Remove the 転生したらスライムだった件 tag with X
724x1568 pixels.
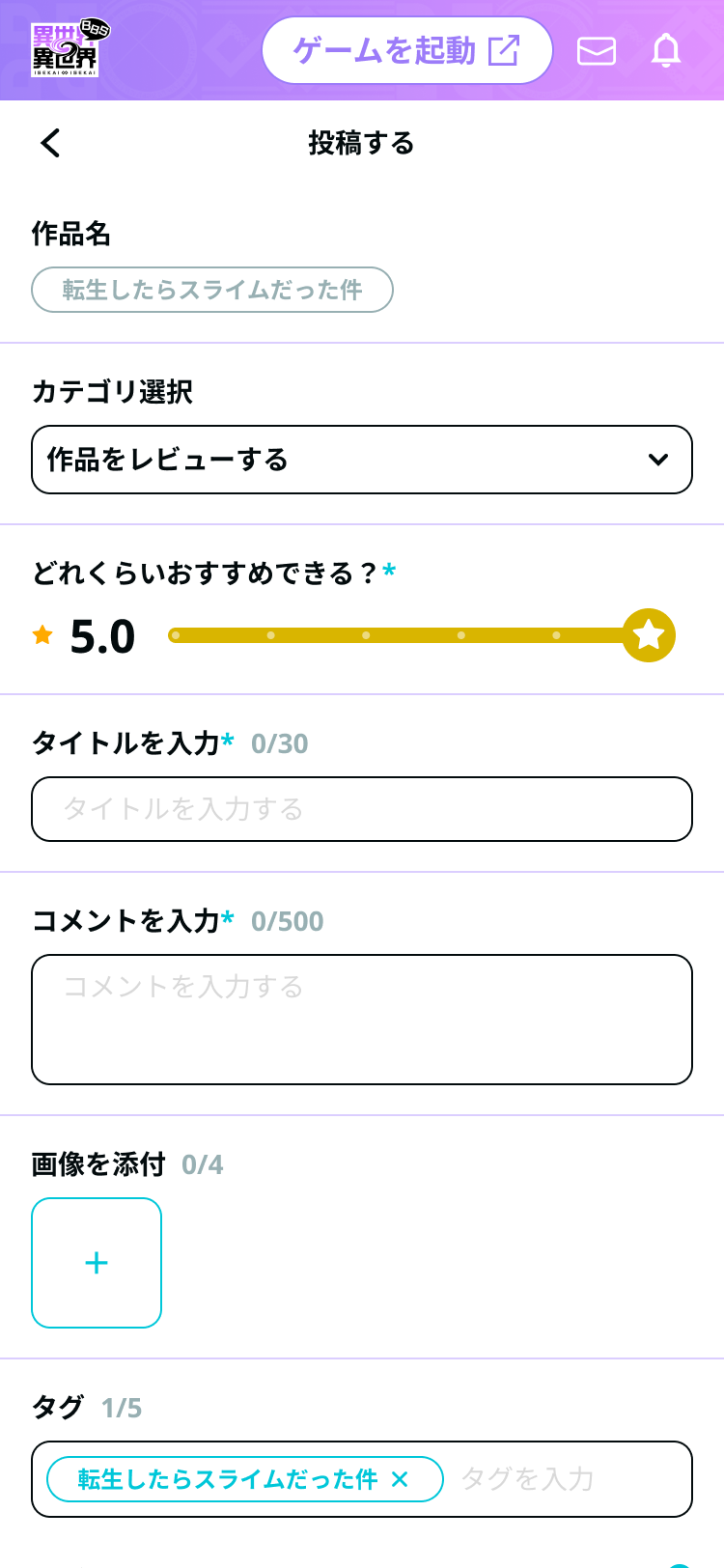tap(401, 1479)
